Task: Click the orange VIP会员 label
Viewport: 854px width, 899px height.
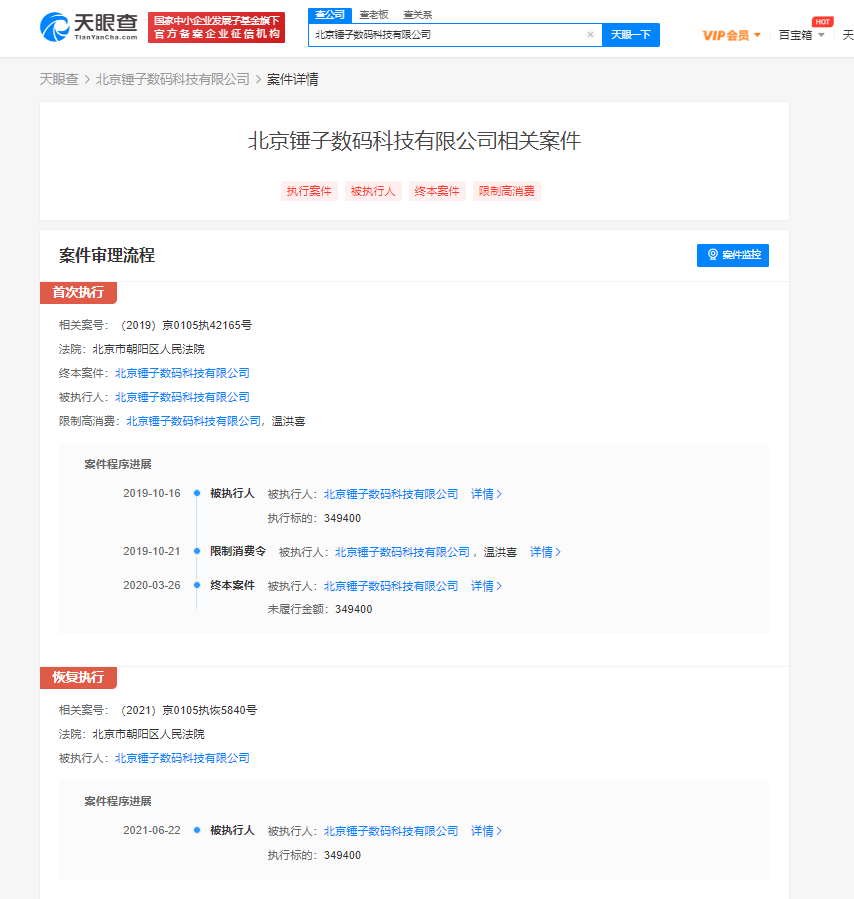Action: click(724, 33)
